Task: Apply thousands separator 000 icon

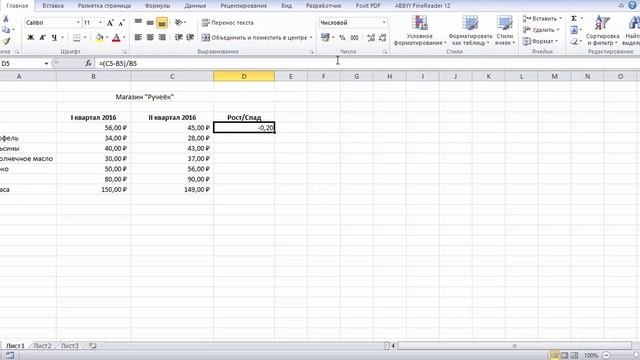Action: click(x=354, y=38)
